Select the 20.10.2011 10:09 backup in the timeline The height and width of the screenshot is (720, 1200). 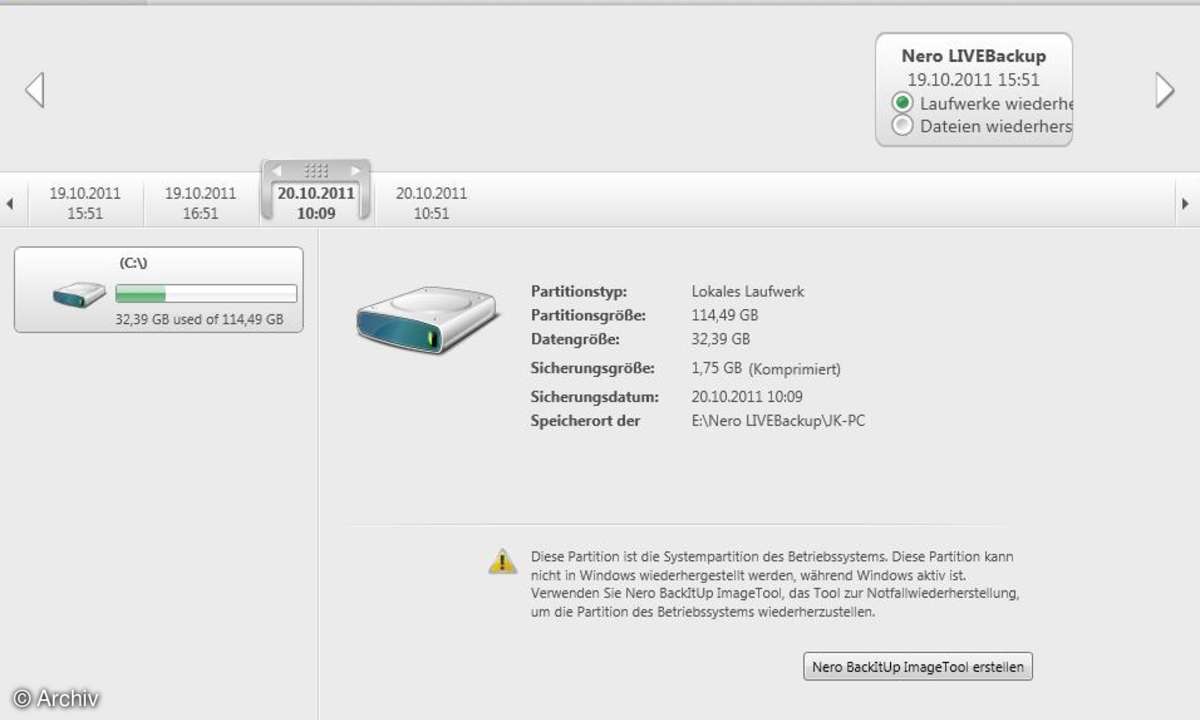[x=316, y=203]
